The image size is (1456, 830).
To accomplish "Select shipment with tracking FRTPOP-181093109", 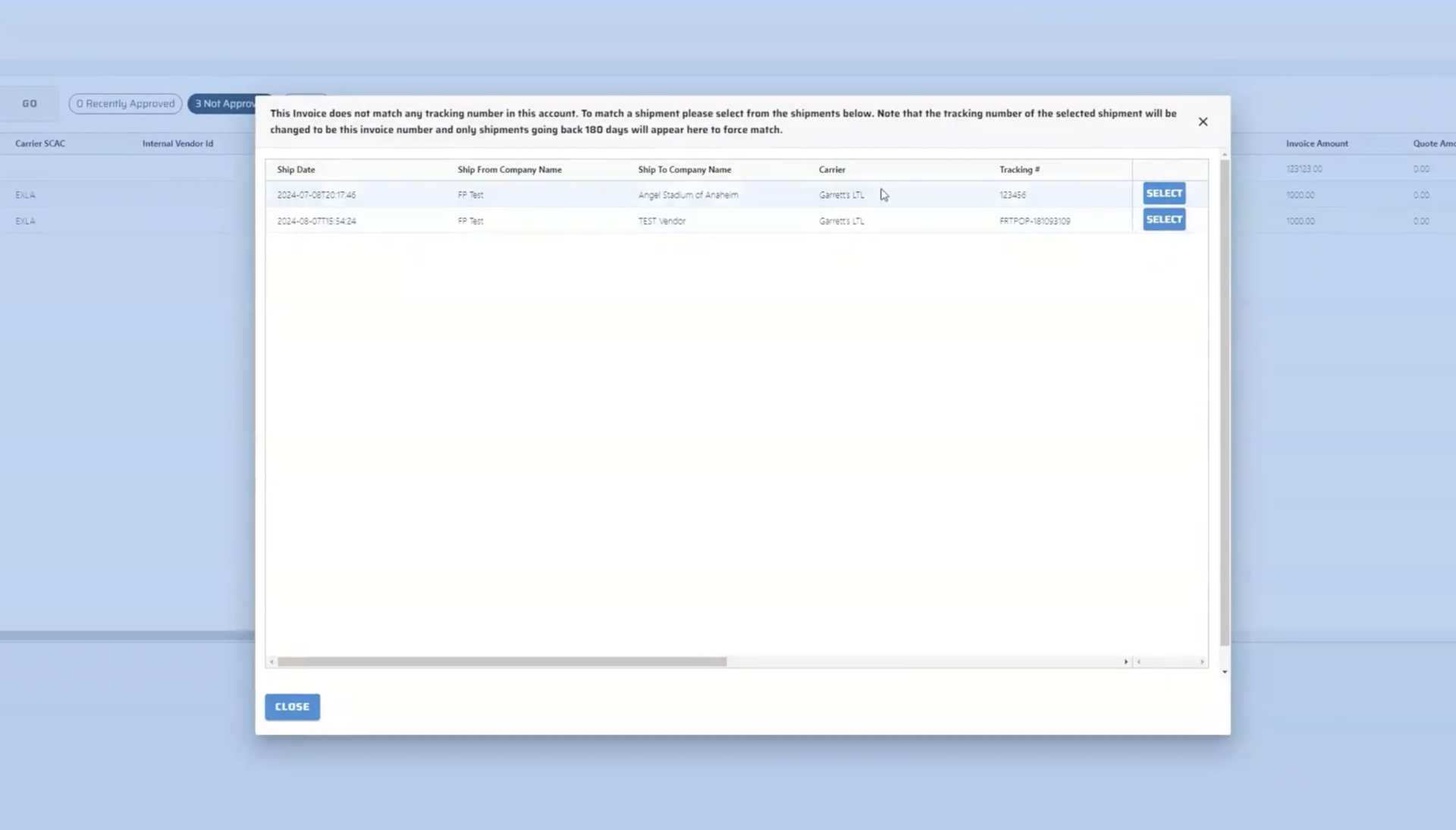I will (x=1164, y=220).
